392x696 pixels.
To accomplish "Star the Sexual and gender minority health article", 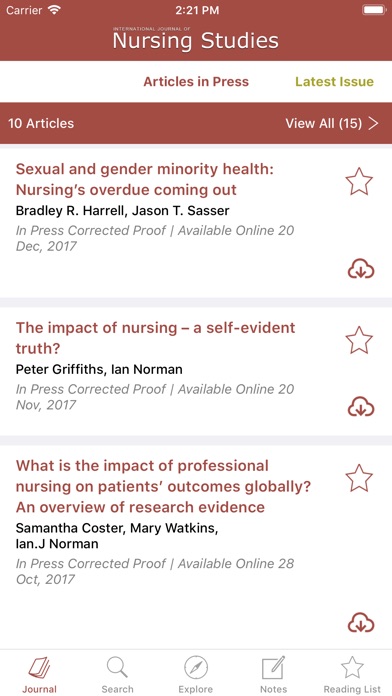I will (x=359, y=181).
